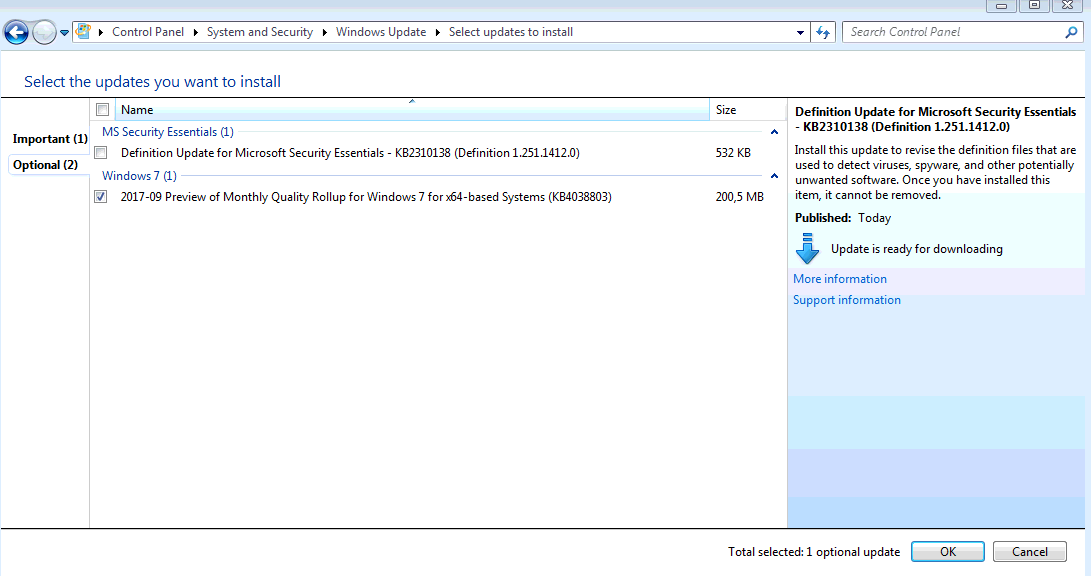Click the greyed Forward arrow button
Image resolution: width=1091 pixels, height=576 pixels.
click(45, 32)
